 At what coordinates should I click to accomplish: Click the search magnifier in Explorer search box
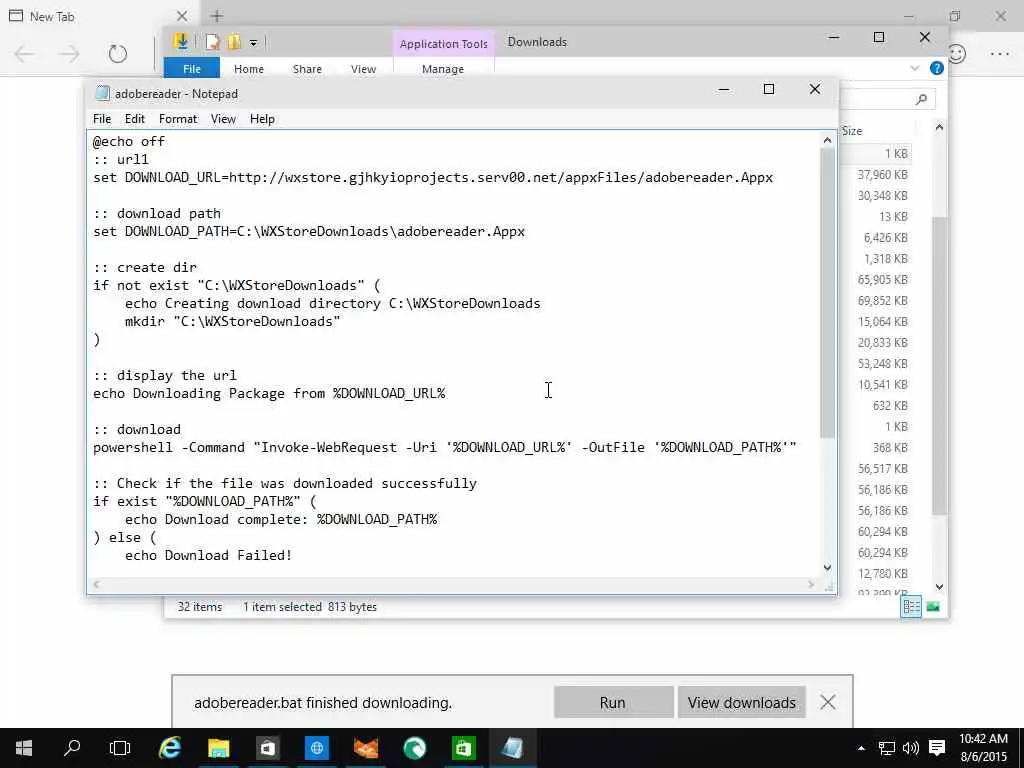point(921,99)
